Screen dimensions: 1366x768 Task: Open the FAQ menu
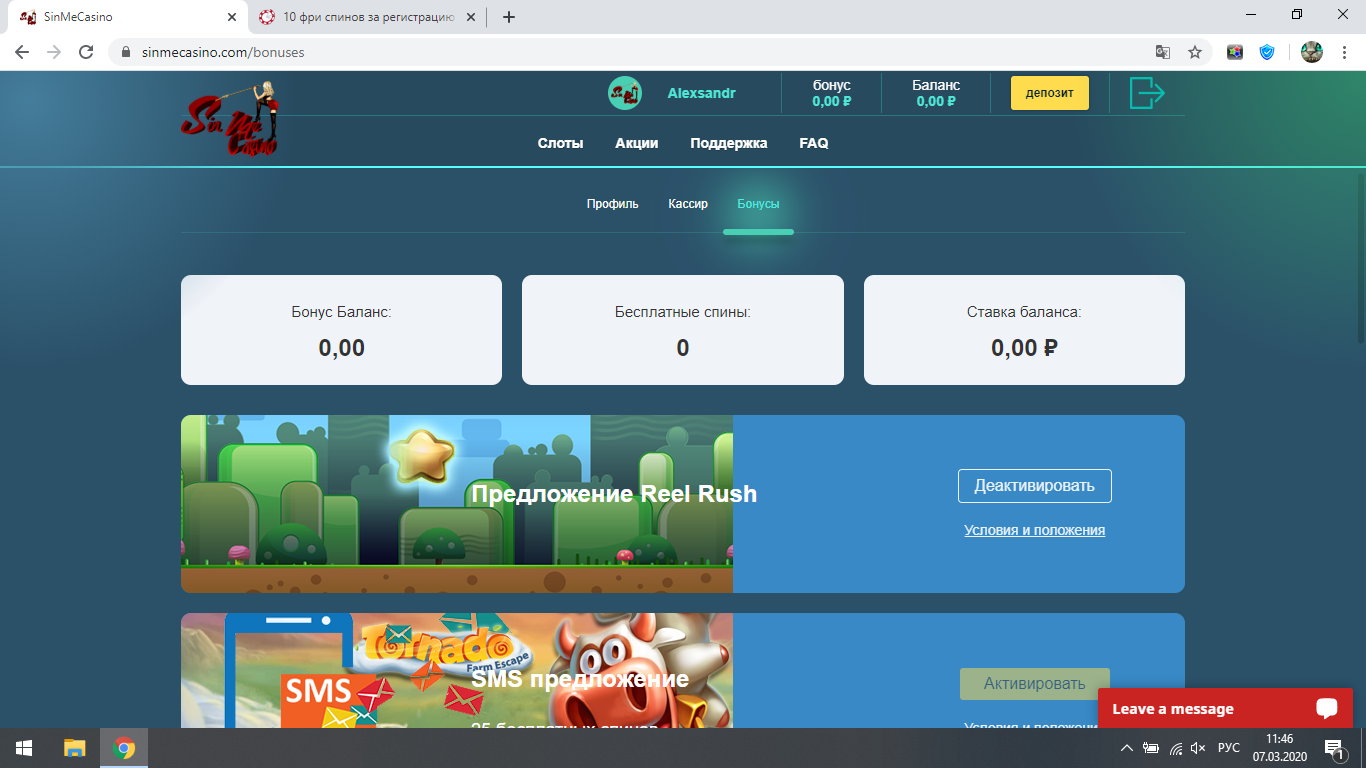[x=814, y=143]
